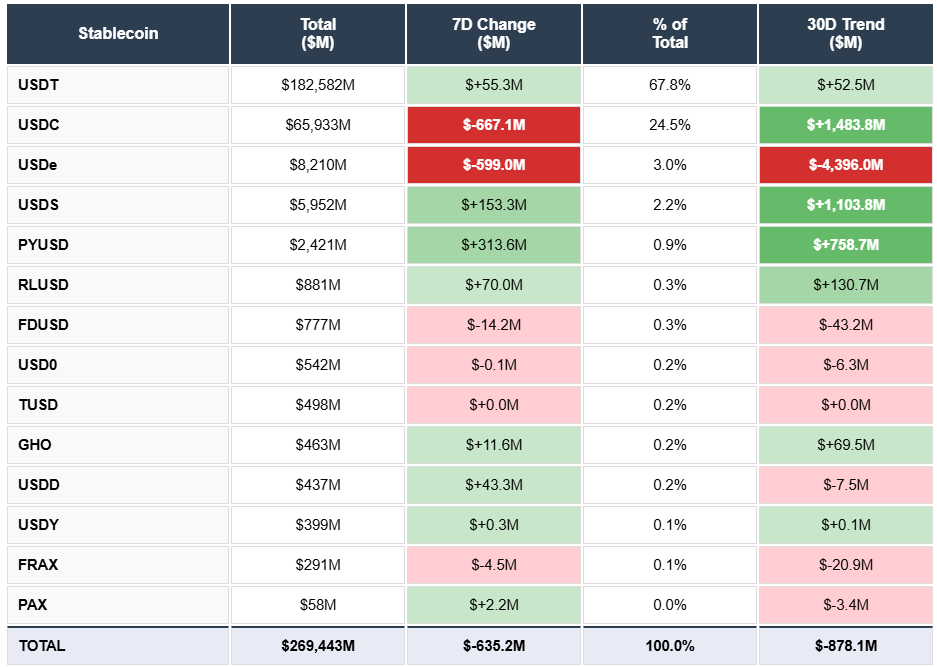Sort by the % of Total header
Viewport: 937px width, 667px height.
668,33
